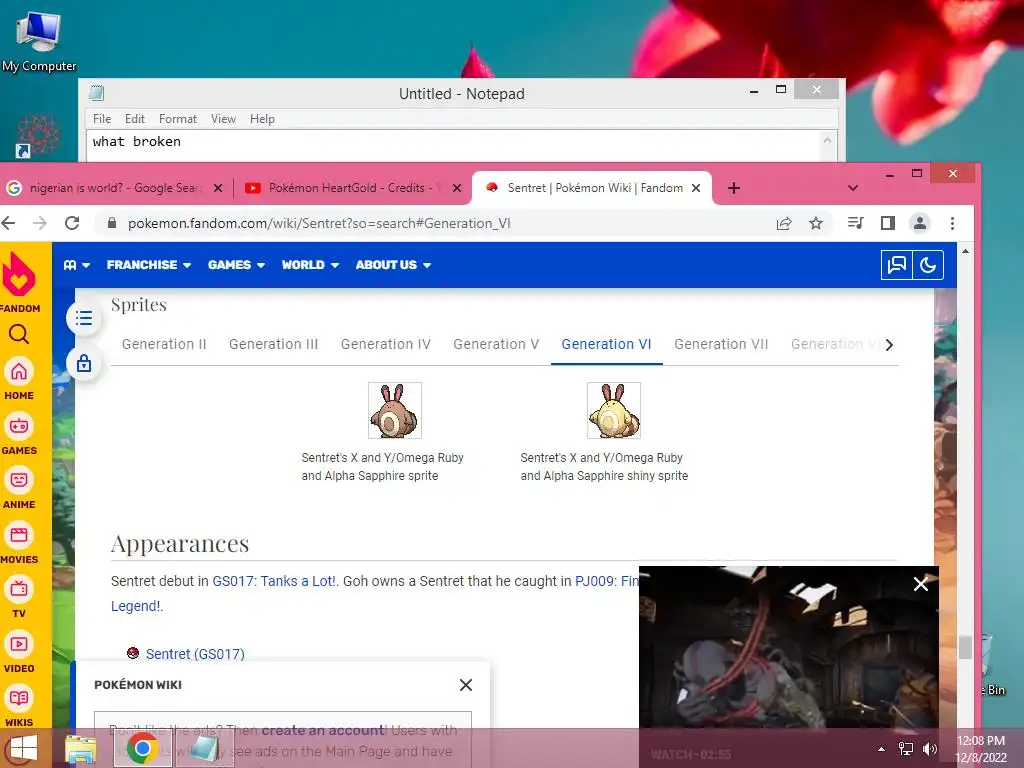Open Notepad Edit menu
1024x768 pixels.
point(135,119)
